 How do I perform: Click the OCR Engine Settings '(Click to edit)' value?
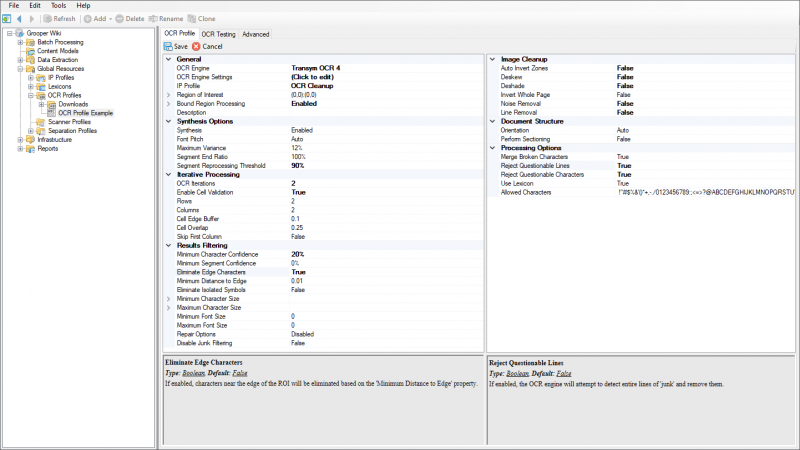[311, 76]
